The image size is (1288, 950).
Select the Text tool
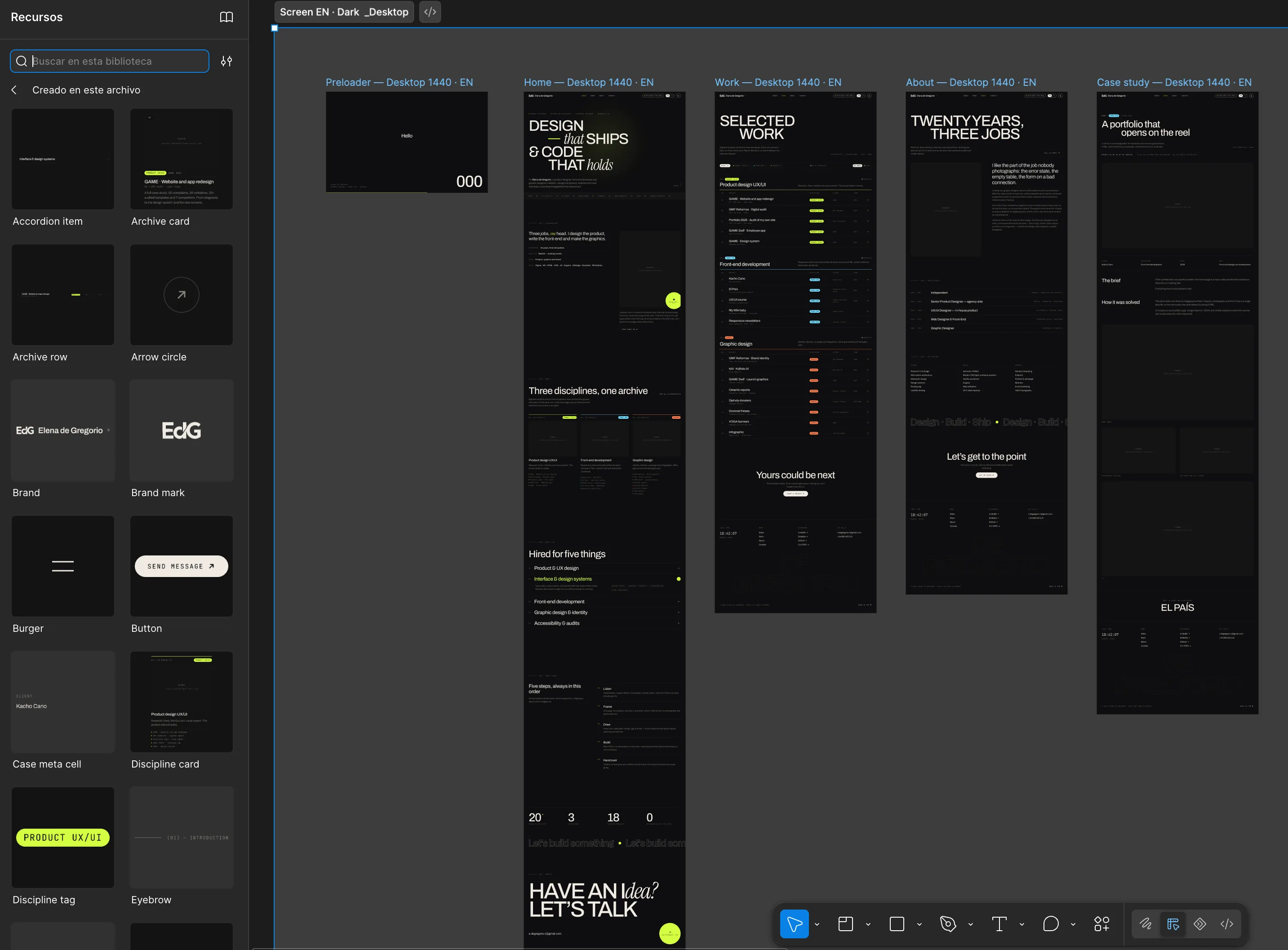point(999,923)
